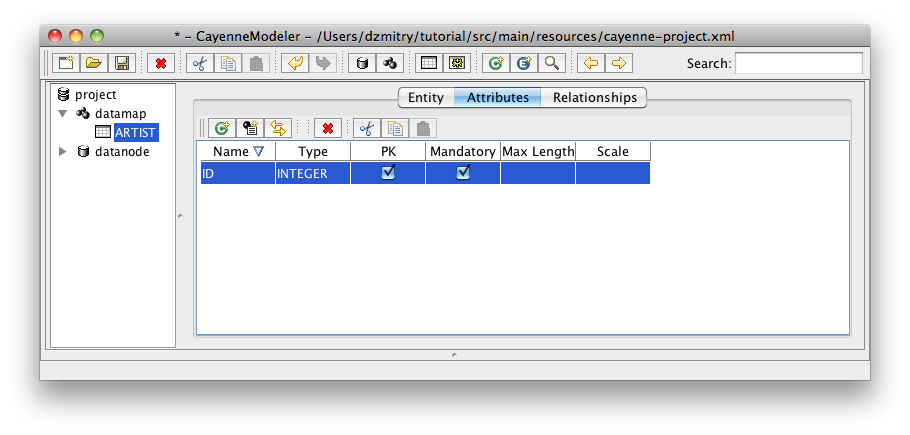
Task: Select the ARTIST entity in the tree
Action: pyautogui.click(x=133, y=133)
